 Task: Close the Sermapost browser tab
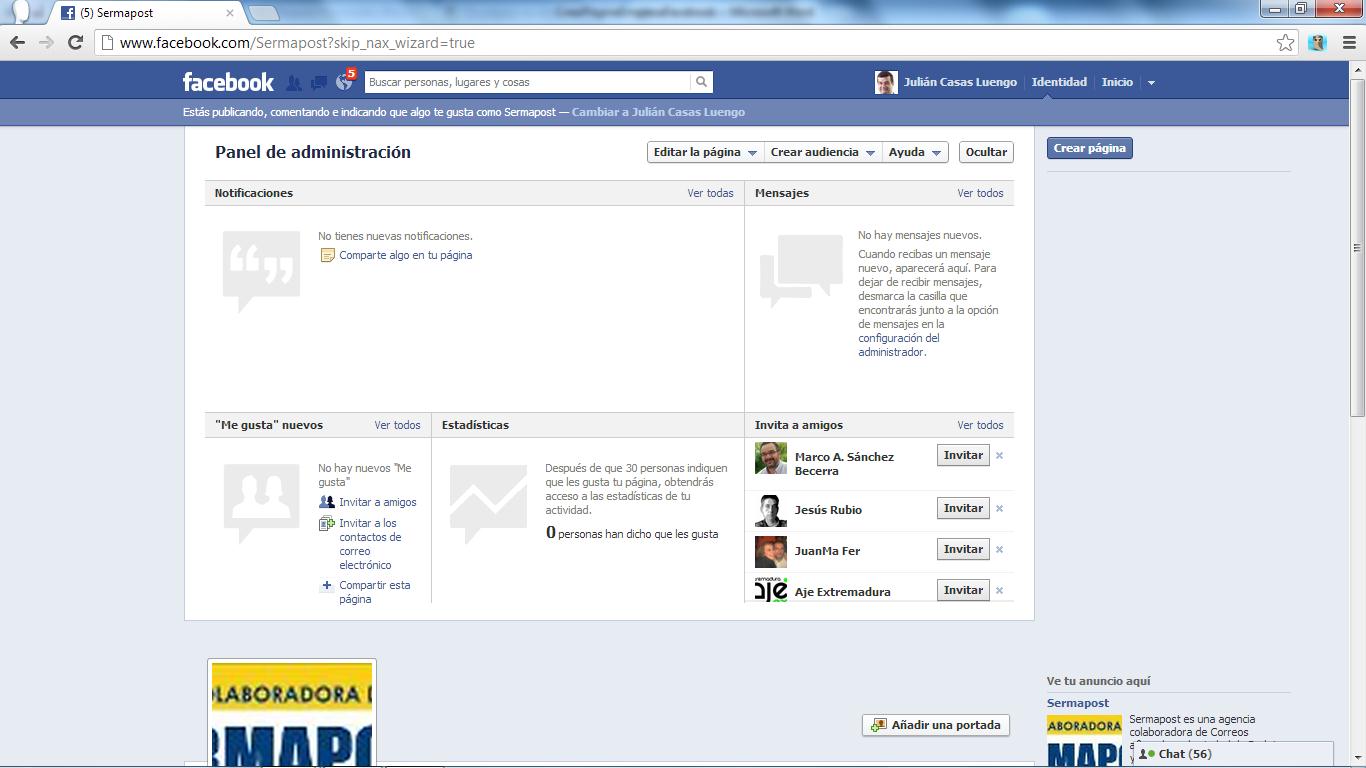click(230, 13)
